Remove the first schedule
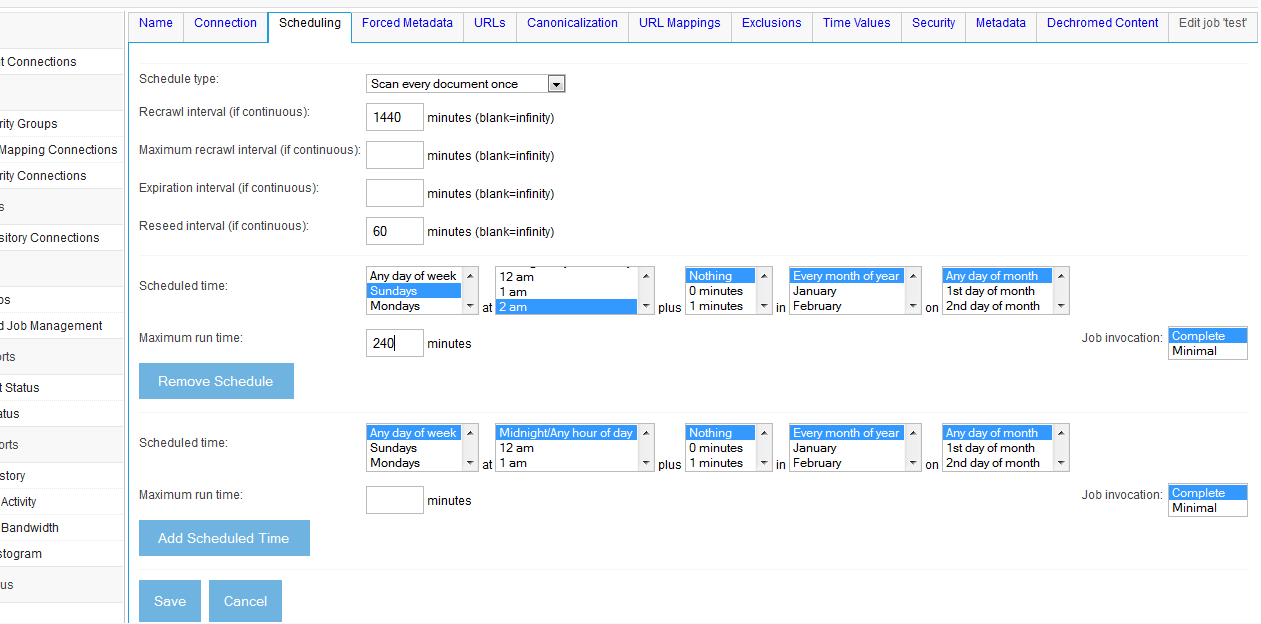1261x624 pixels. [x=216, y=381]
